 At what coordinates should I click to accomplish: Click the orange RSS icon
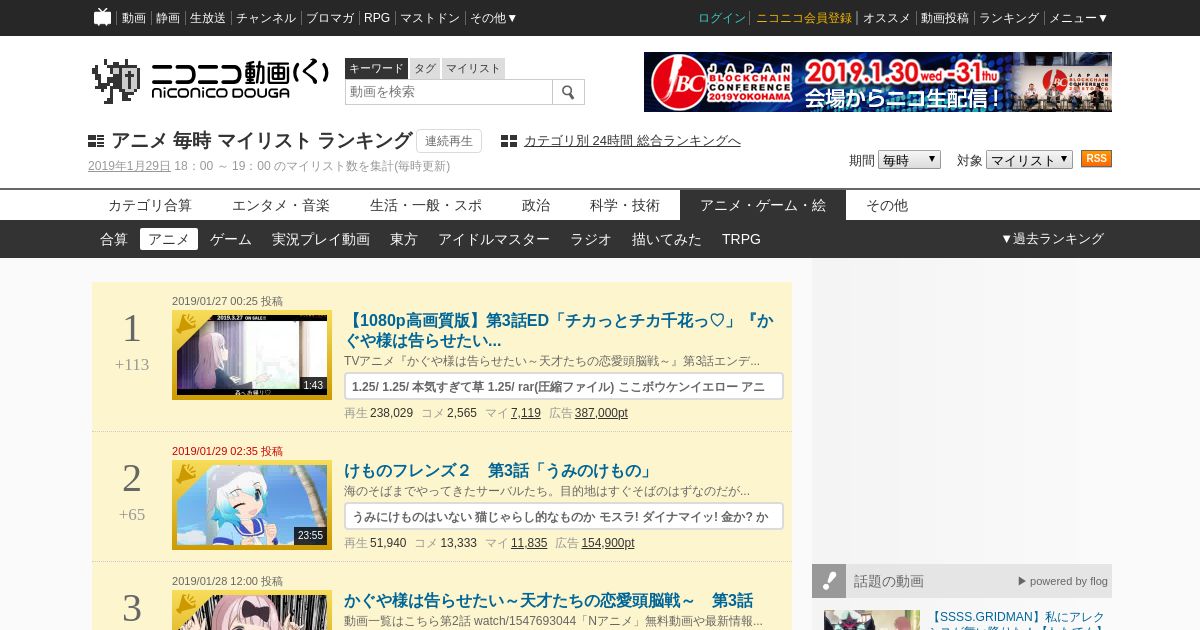pos(1096,159)
